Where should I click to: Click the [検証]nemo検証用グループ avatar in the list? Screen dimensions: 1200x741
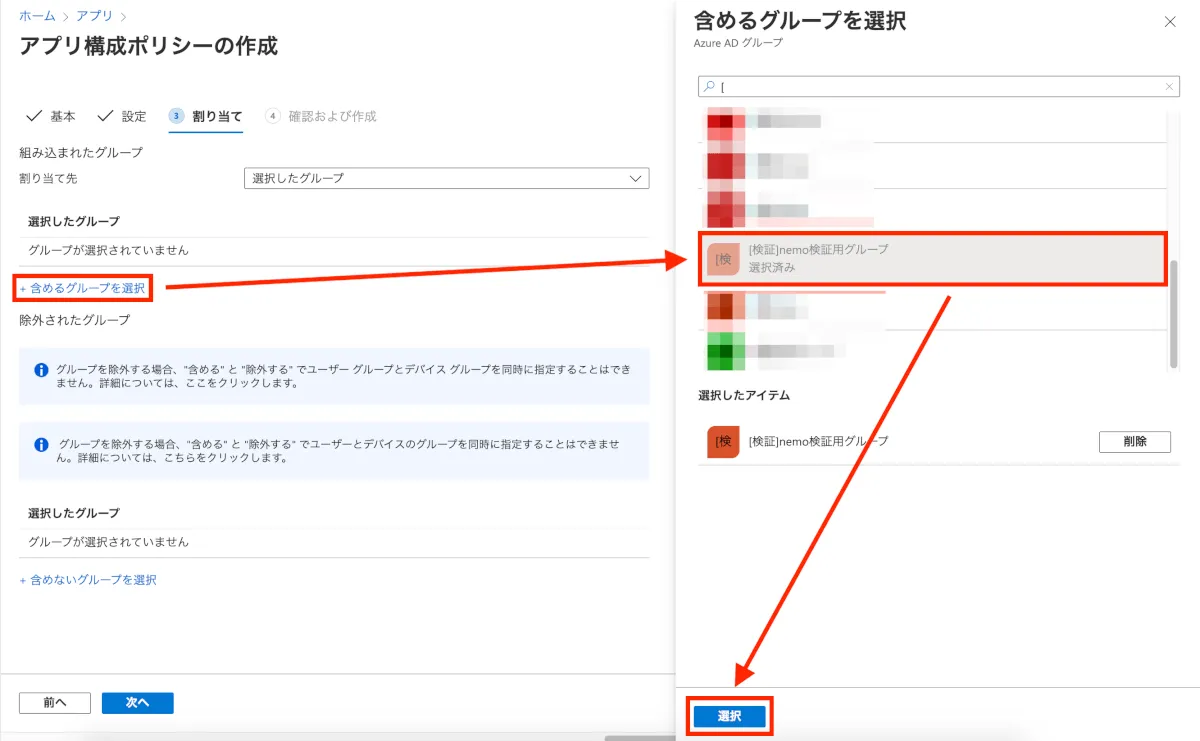pos(723,259)
